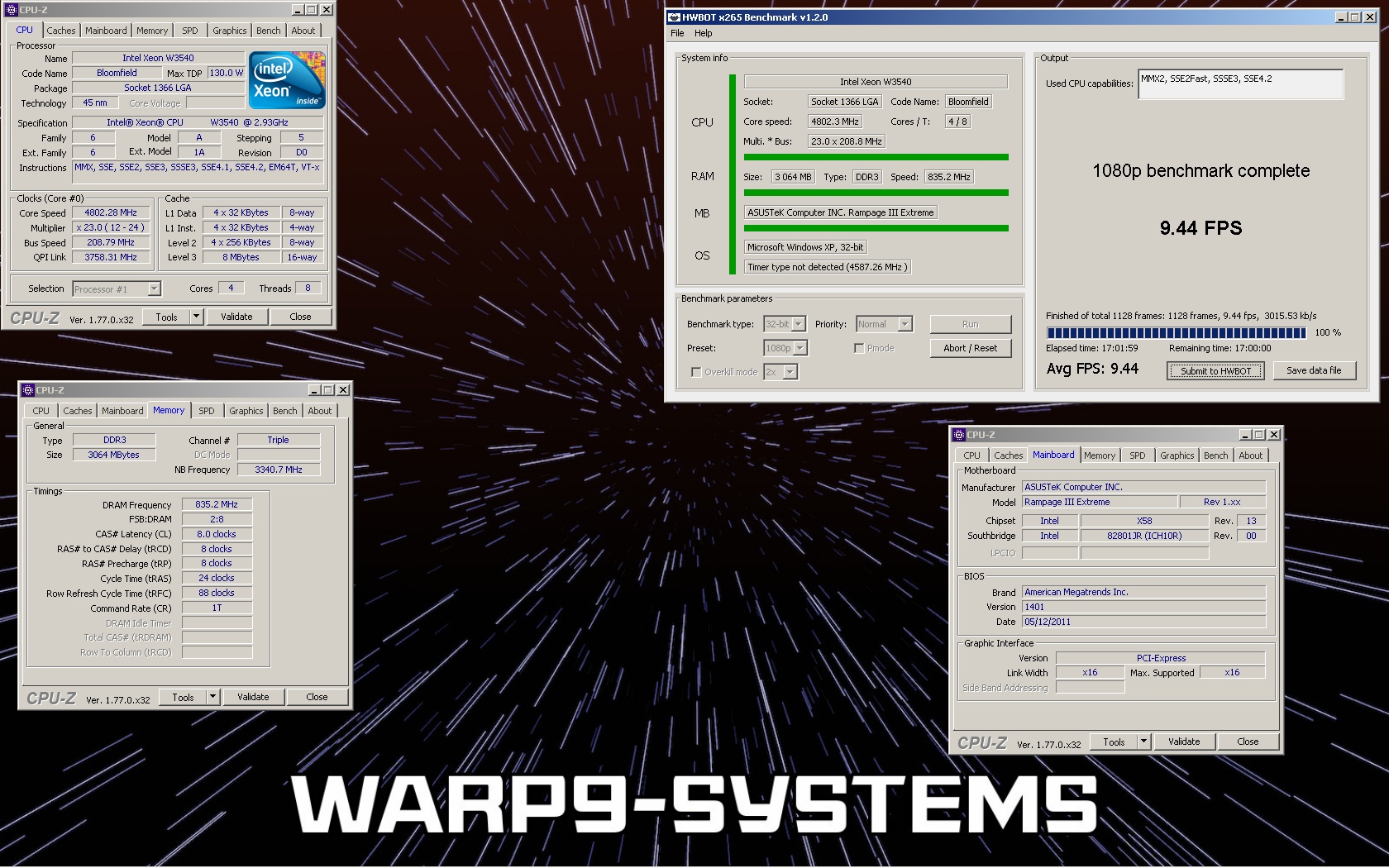
Task: Click the Rampage III Extreme model field
Action: pos(1100,502)
